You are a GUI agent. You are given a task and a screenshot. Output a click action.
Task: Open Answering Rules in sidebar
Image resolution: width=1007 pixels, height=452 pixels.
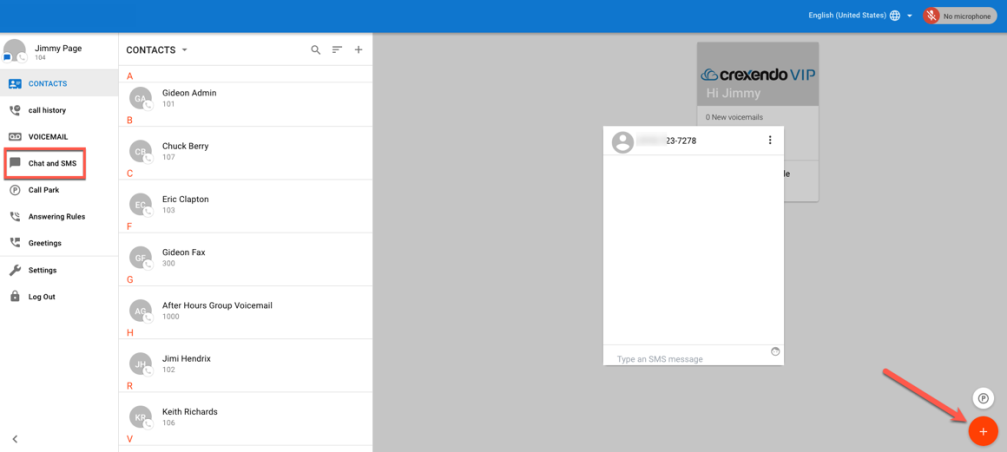tap(59, 217)
